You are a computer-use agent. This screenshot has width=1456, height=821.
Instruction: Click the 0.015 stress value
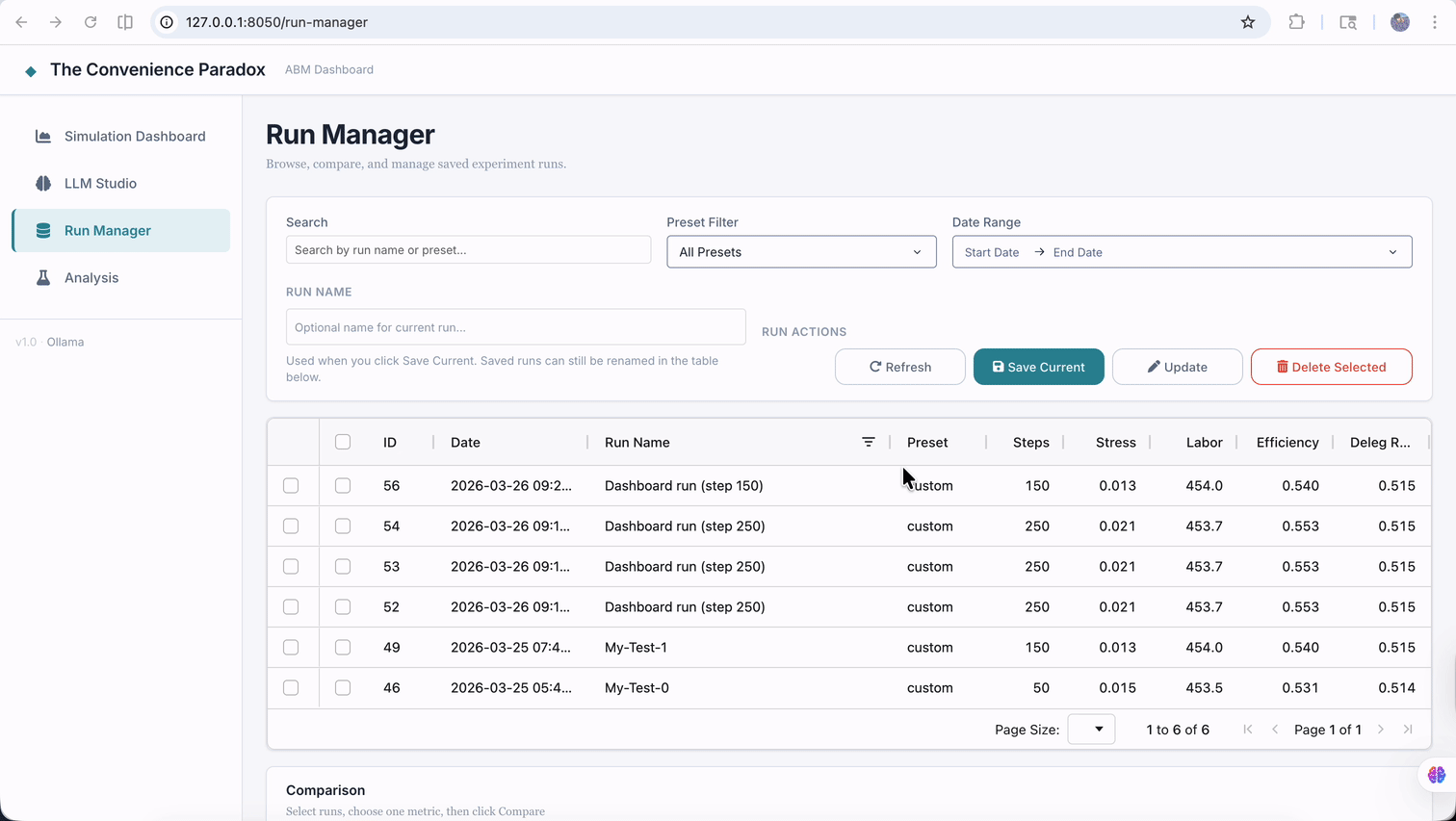click(x=1117, y=688)
